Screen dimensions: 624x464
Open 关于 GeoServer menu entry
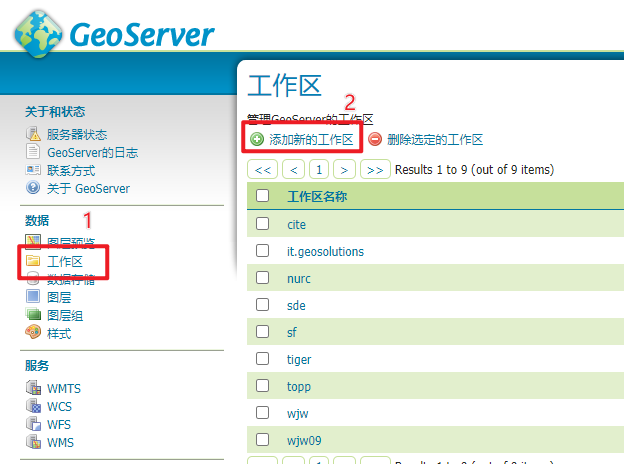tap(88, 189)
